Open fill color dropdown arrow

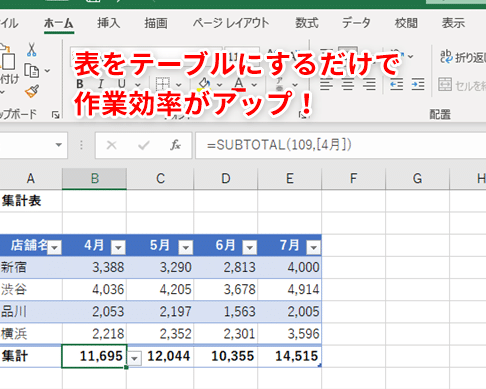click(x=219, y=85)
